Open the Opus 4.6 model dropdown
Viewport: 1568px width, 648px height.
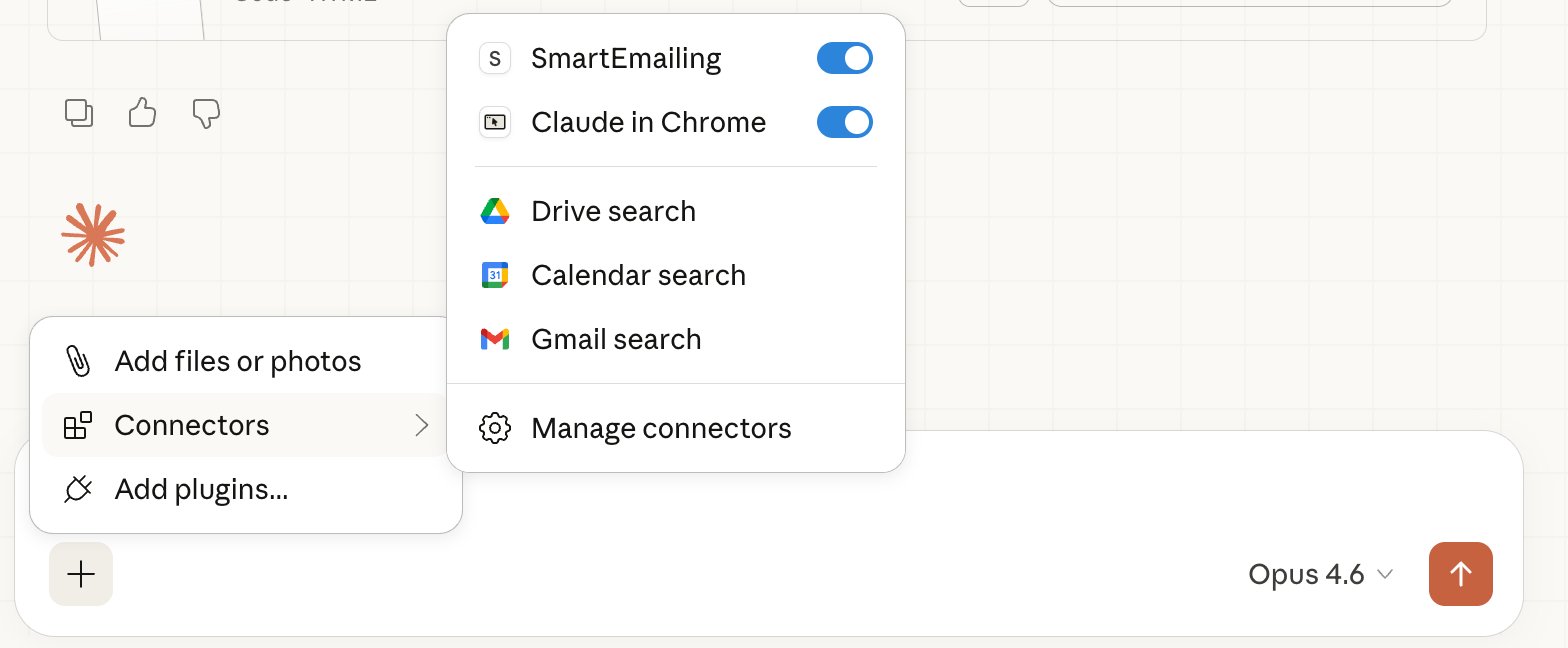tap(1320, 574)
